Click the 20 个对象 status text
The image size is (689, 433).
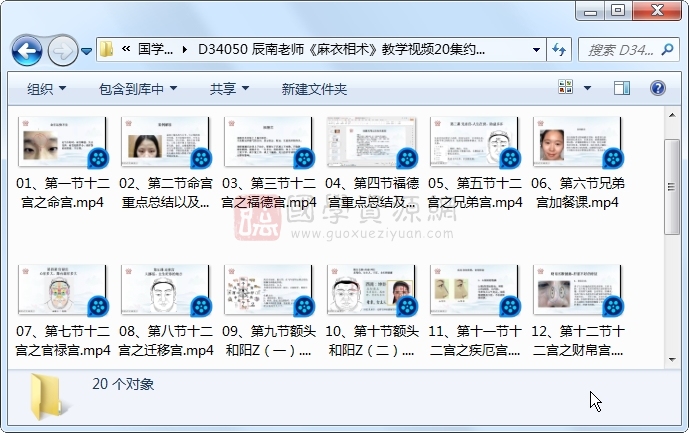(123, 384)
